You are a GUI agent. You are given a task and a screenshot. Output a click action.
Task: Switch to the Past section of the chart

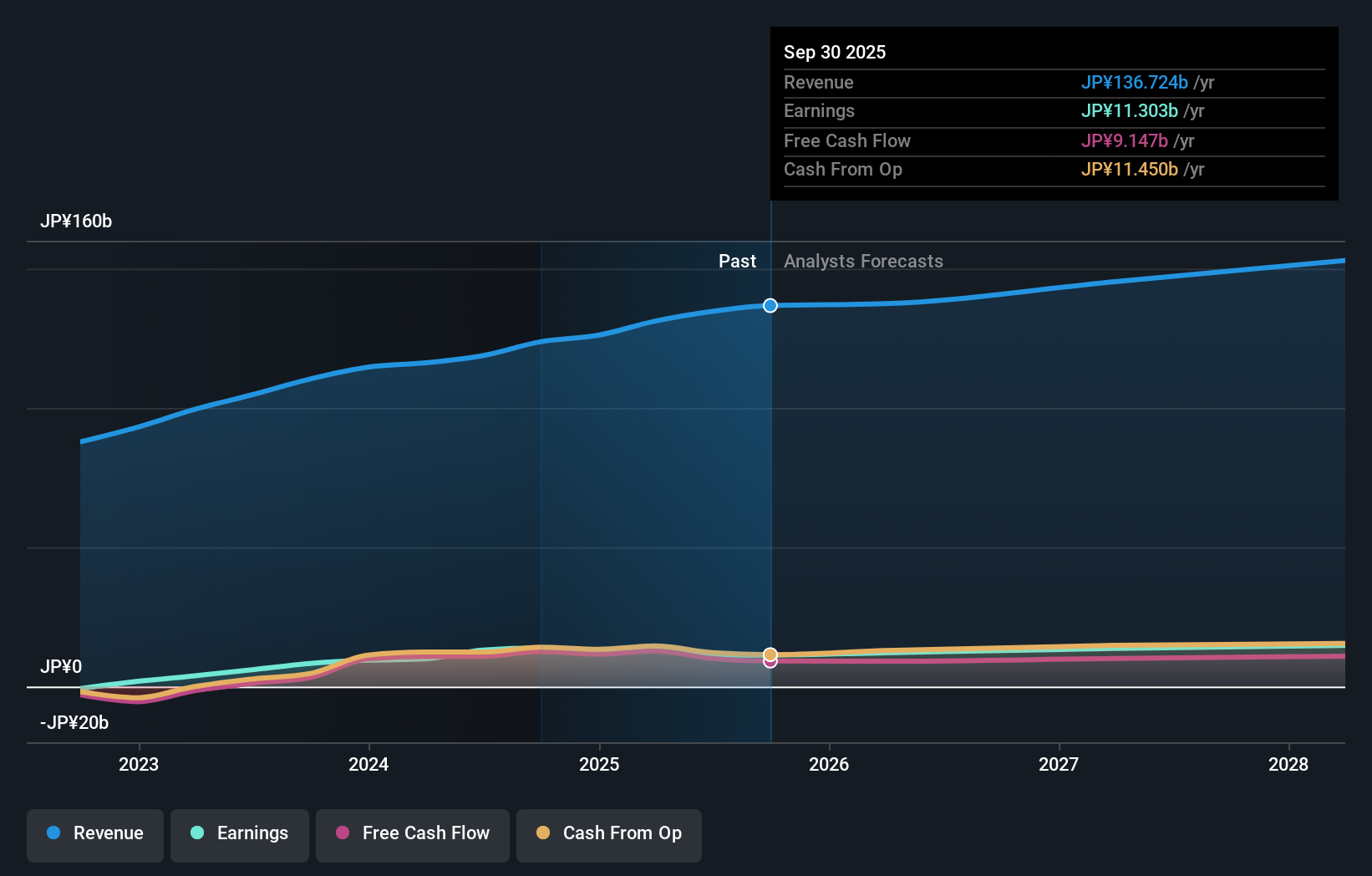[x=737, y=261]
